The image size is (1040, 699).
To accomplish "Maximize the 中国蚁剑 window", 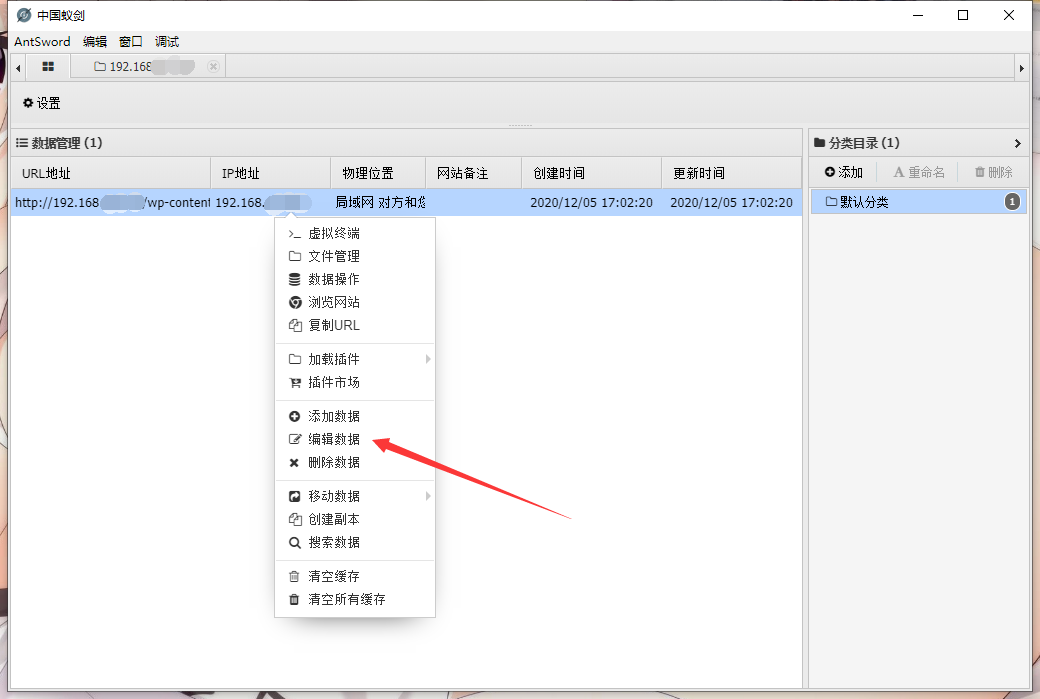I will tap(963, 15).
